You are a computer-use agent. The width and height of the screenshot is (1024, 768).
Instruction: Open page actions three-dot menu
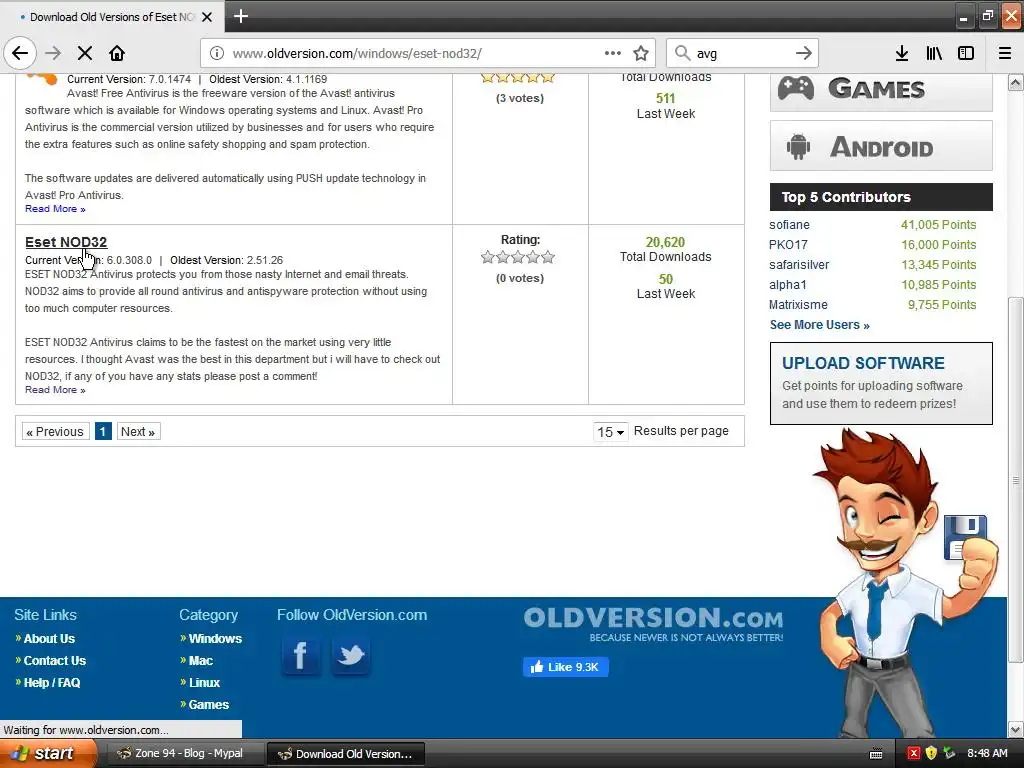(613, 54)
